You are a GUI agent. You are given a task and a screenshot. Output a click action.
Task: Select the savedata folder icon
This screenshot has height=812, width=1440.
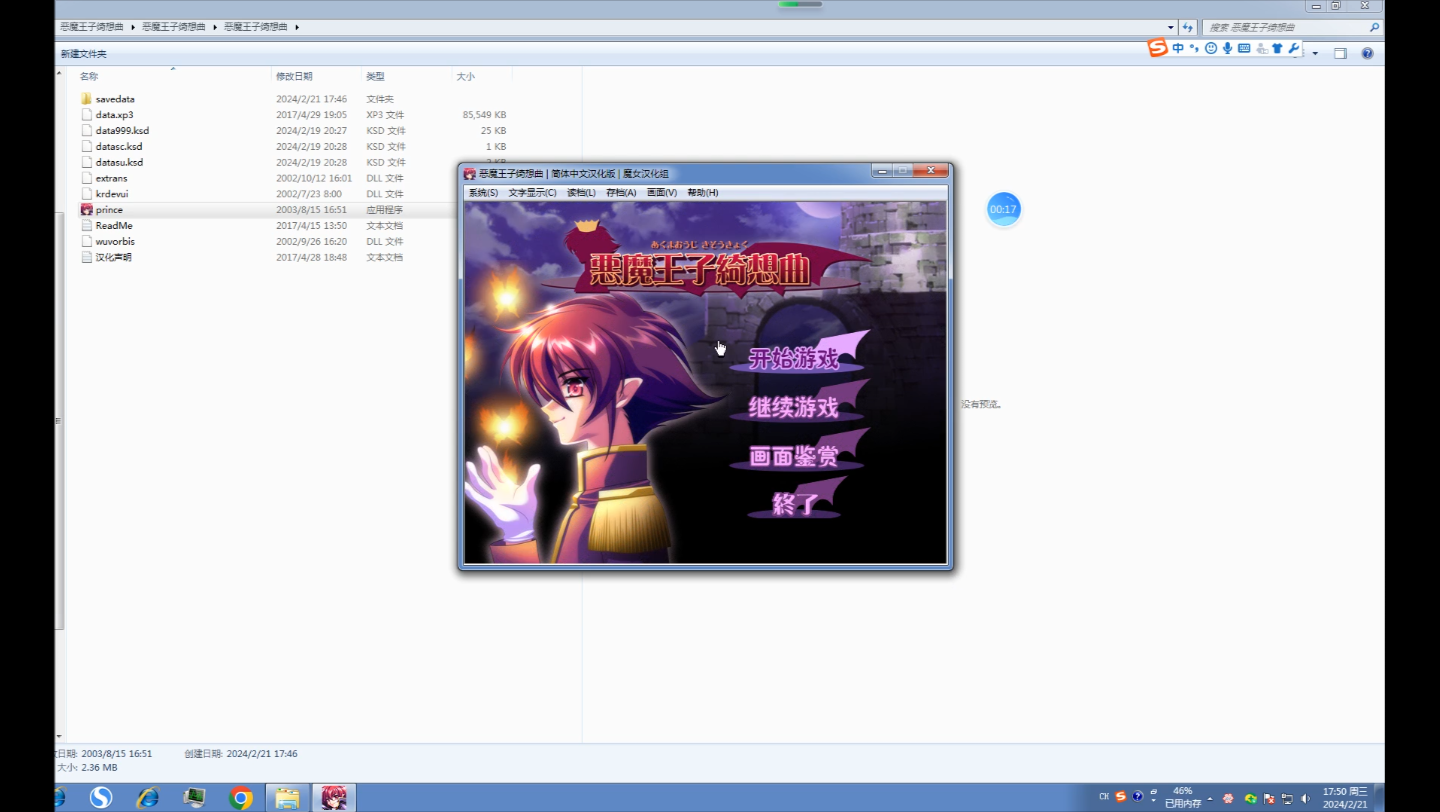[86, 99]
